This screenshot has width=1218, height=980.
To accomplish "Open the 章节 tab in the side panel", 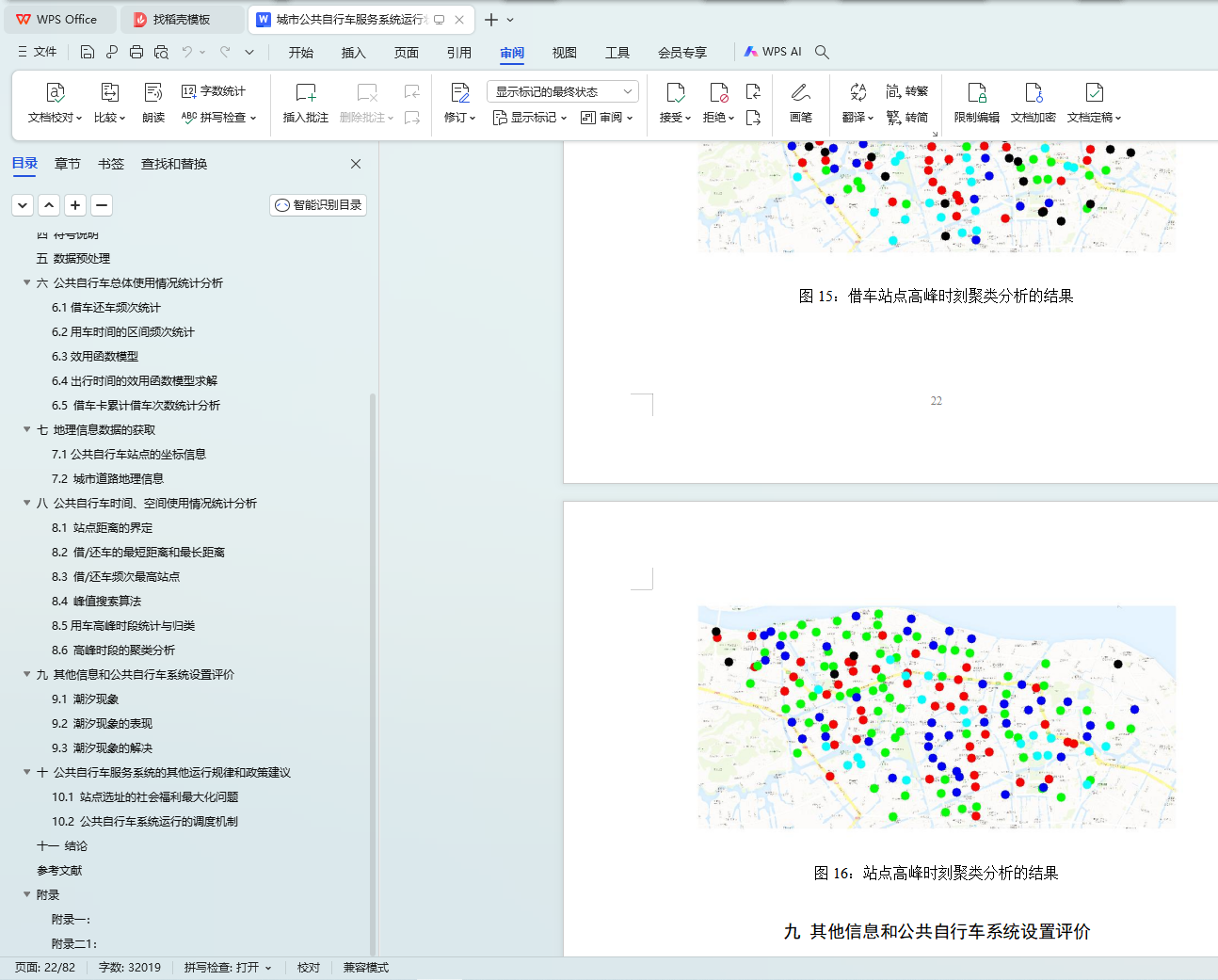I will 68,164.
